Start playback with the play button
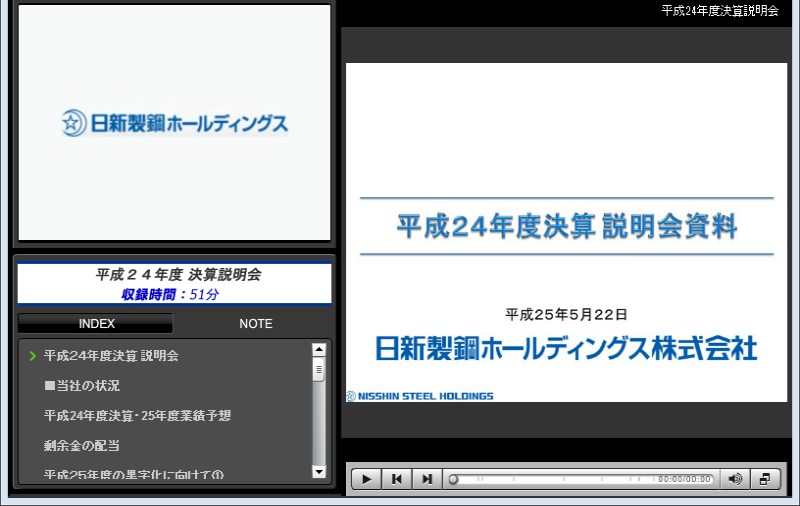Screen dimensions: 800x506 366,479
